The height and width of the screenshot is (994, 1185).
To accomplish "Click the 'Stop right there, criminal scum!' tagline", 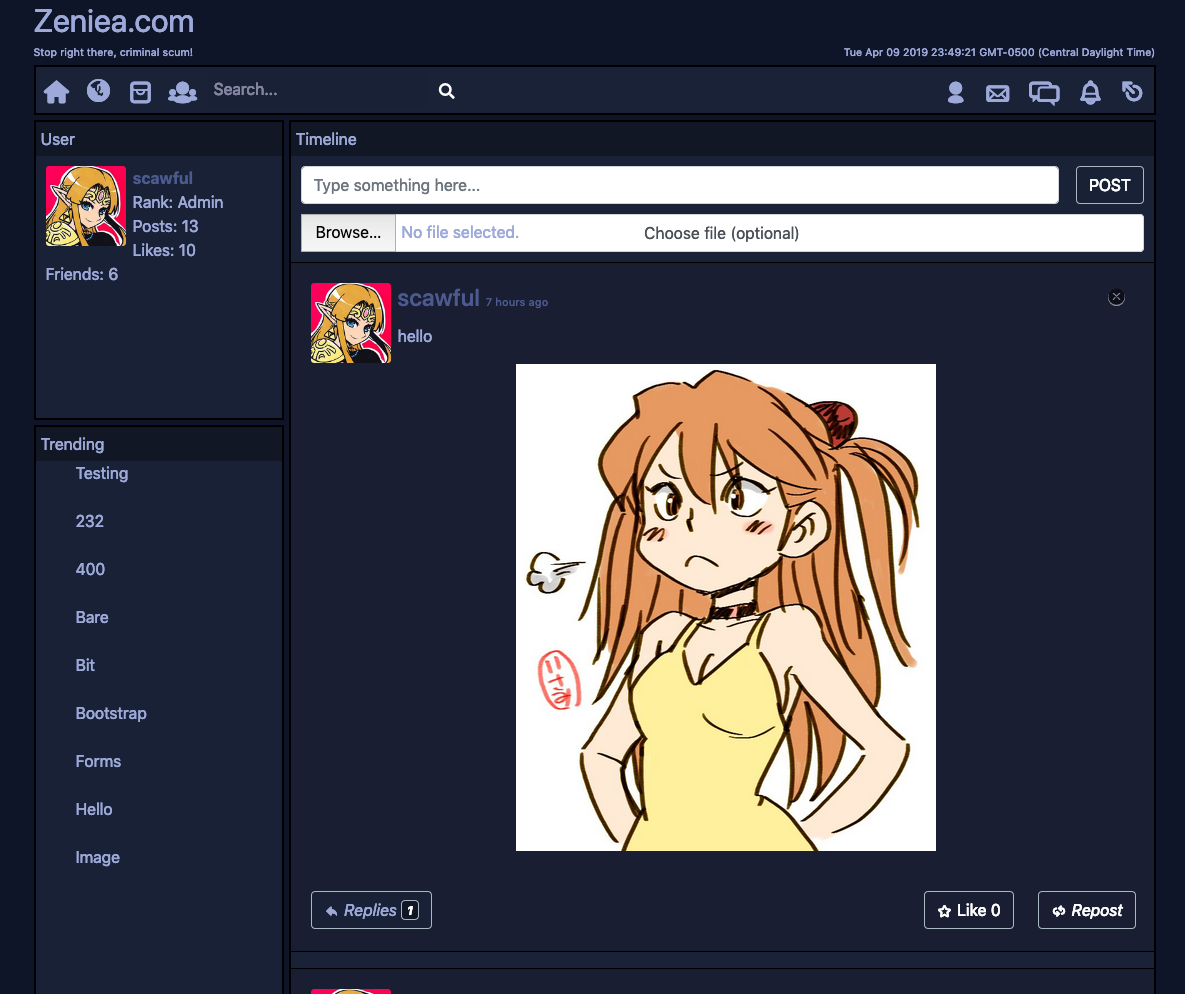I will [x=113, y=52].
